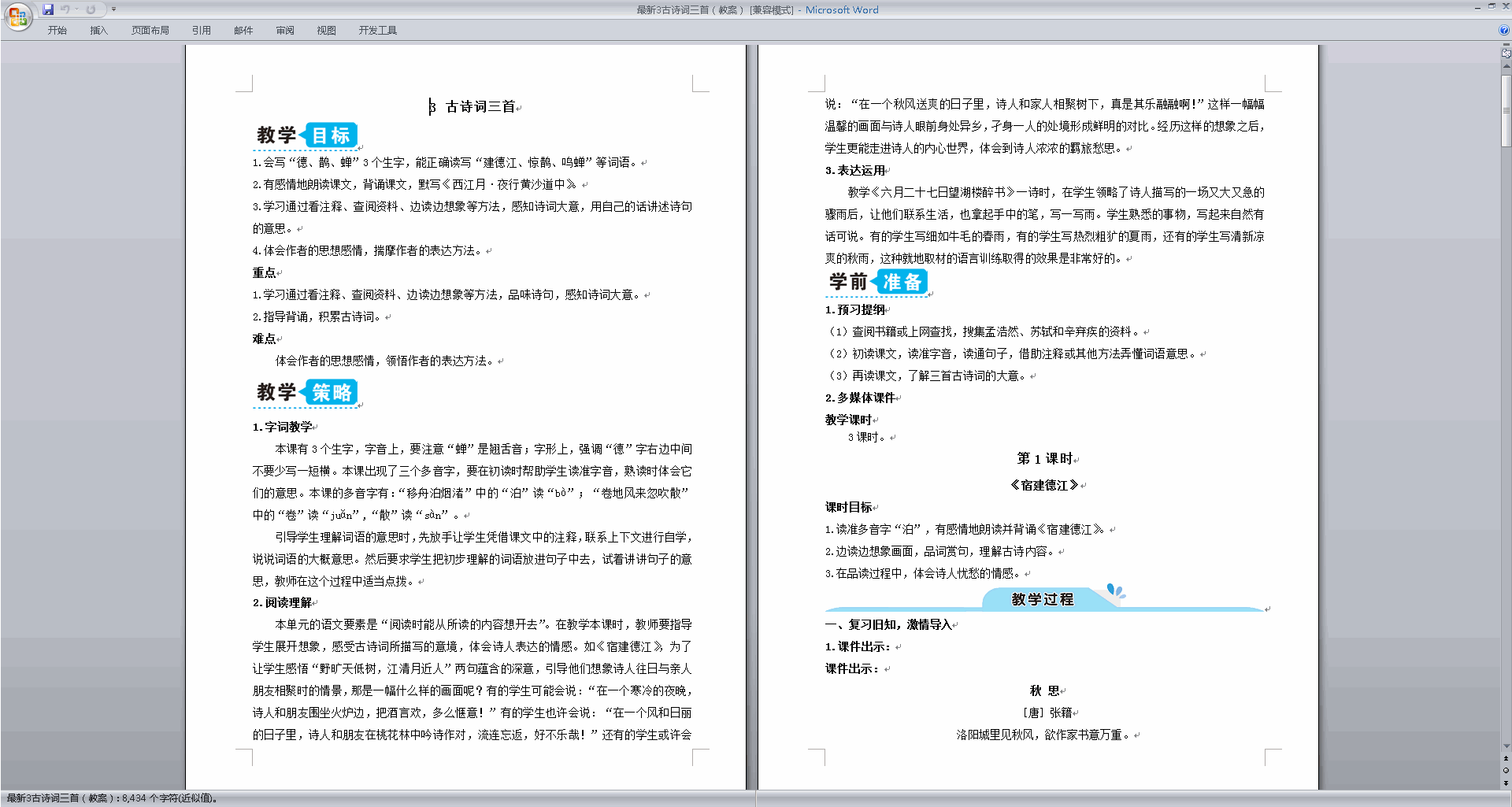Click the 重点 heading

[264, 273]
